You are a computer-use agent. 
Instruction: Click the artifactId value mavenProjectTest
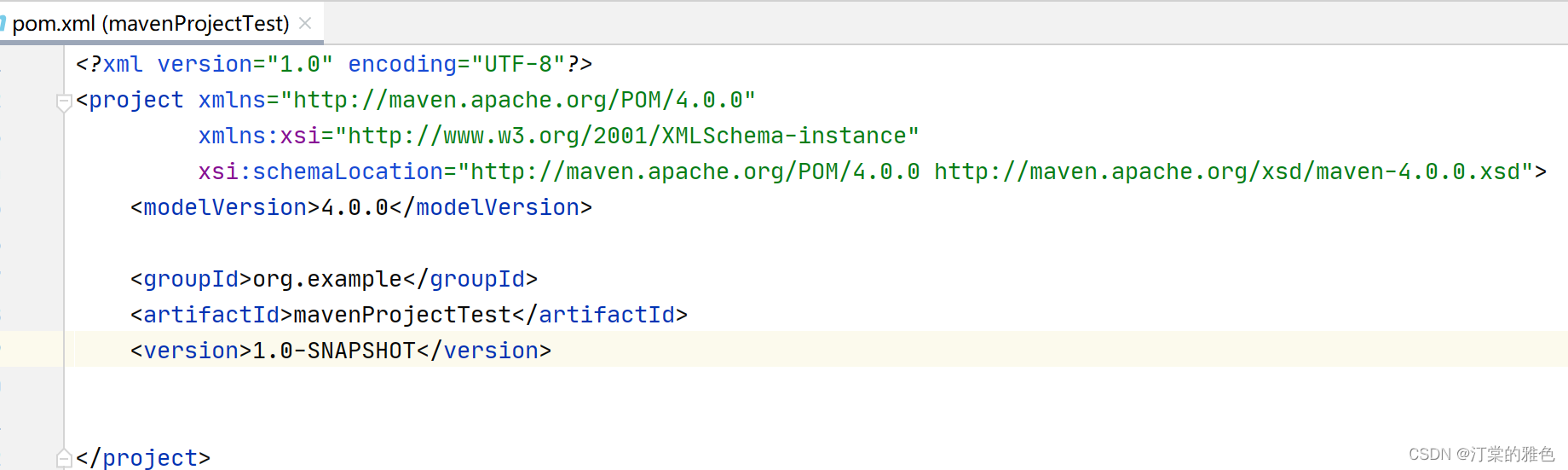pos(402,315)
